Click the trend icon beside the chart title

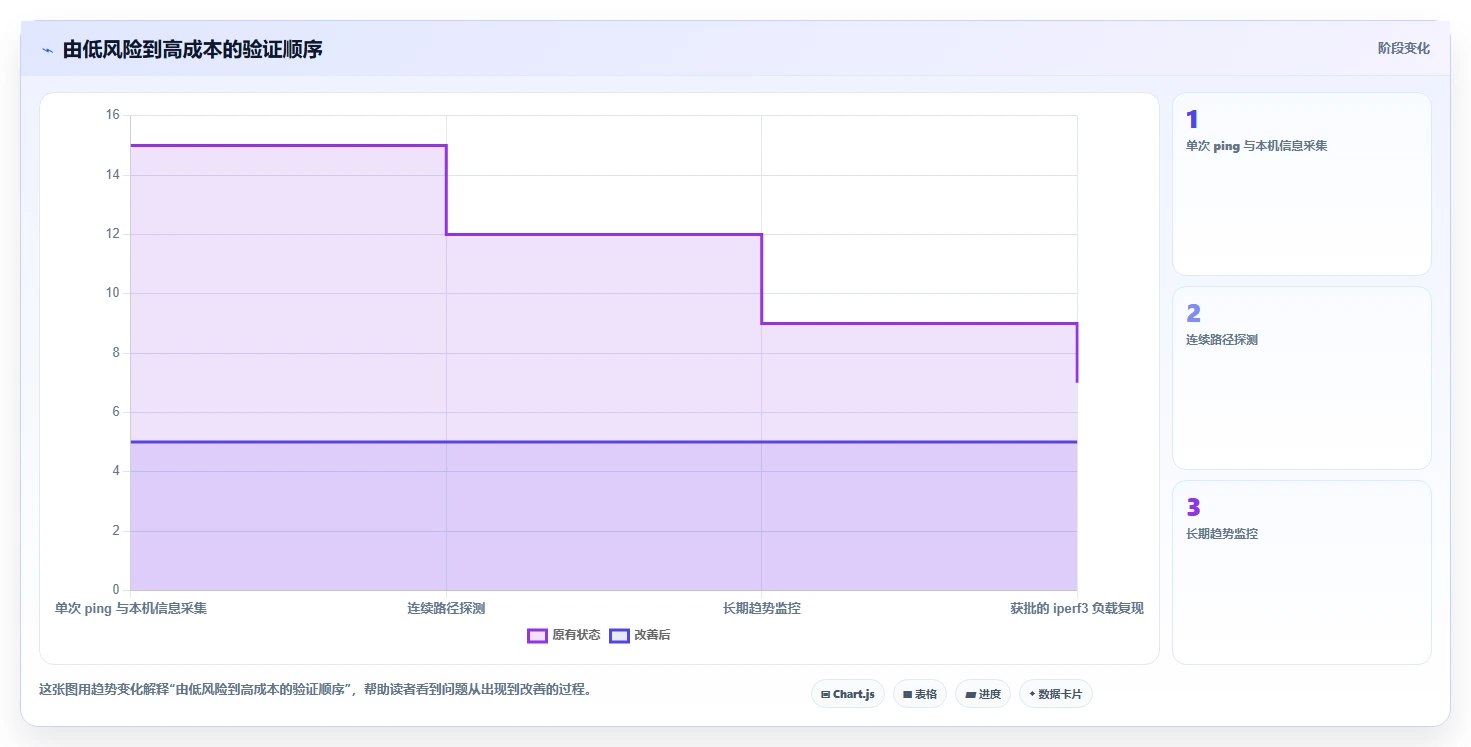(47, 50)
